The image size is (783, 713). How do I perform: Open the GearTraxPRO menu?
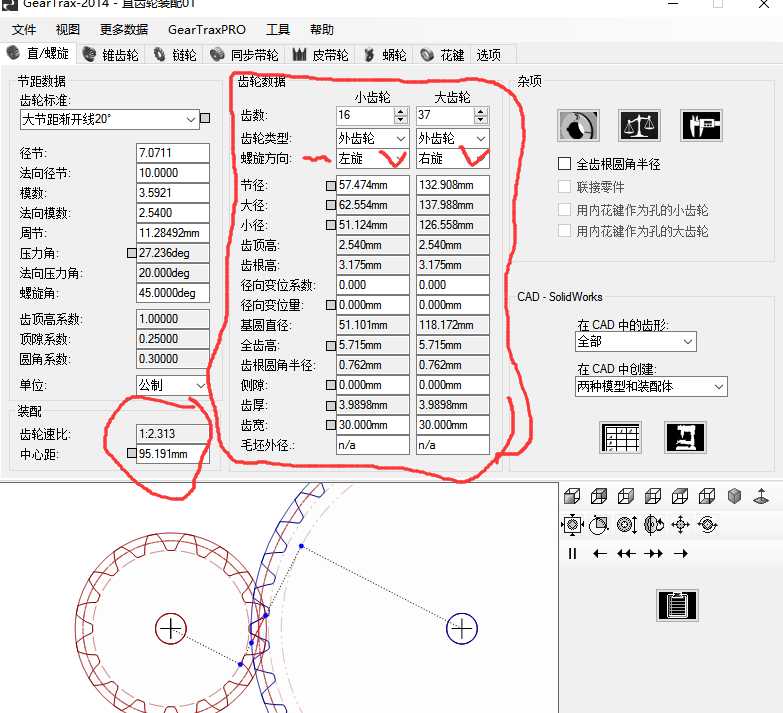tap(207, 29)
